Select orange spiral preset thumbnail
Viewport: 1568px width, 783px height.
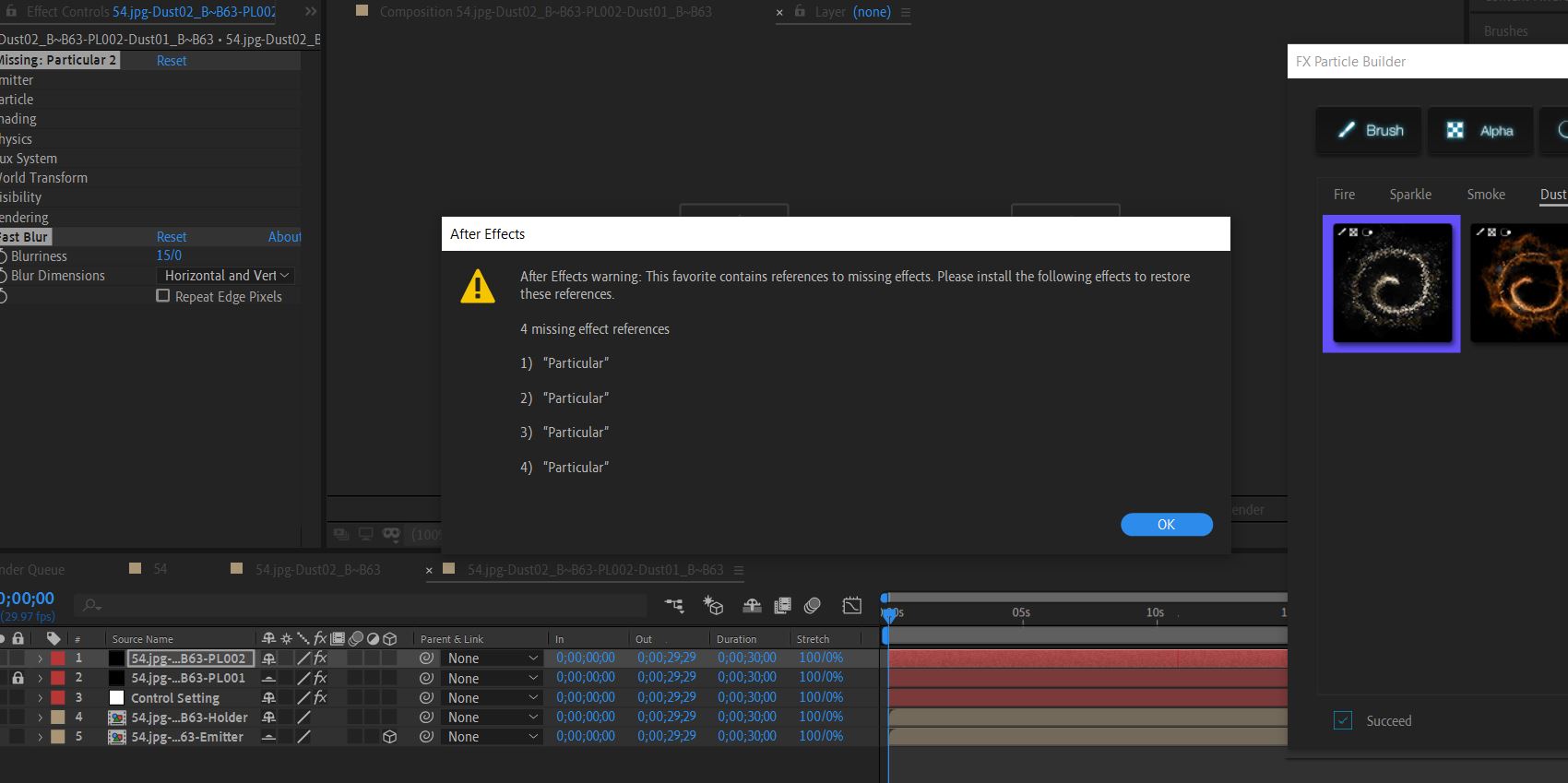pyautogui.click(x=1519, y=283)
